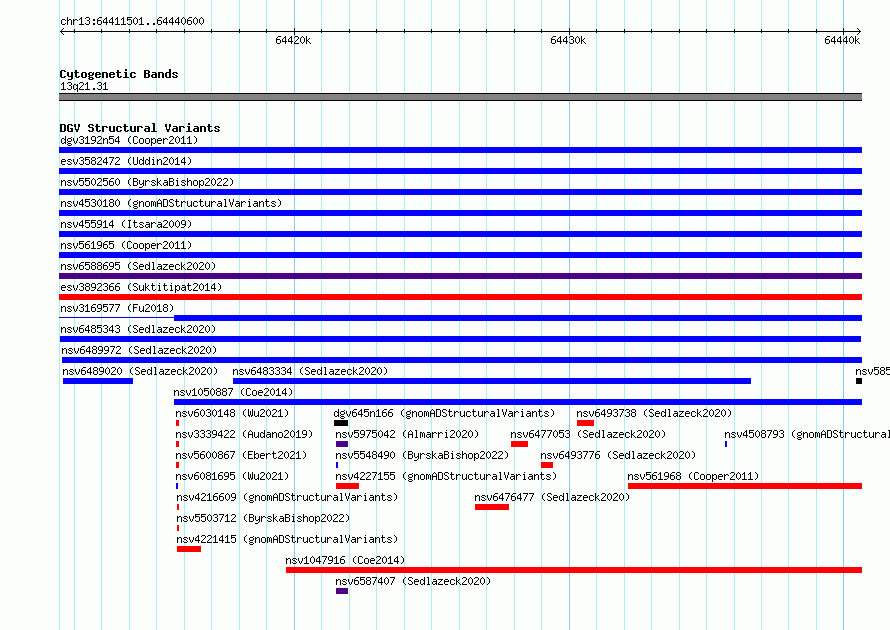
Task: Click the black mark under the cut-off nsv585 label
Action: tap(859, 381)
